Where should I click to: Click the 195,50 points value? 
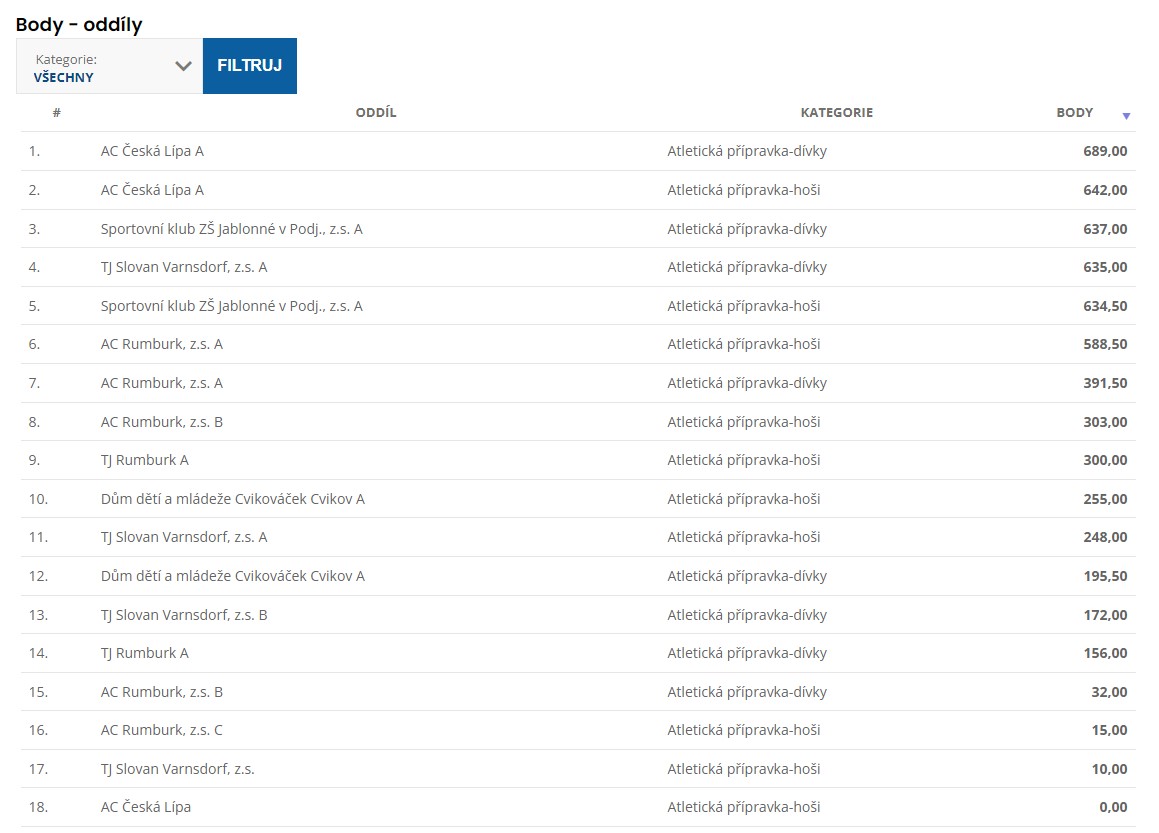(1105, 576)
